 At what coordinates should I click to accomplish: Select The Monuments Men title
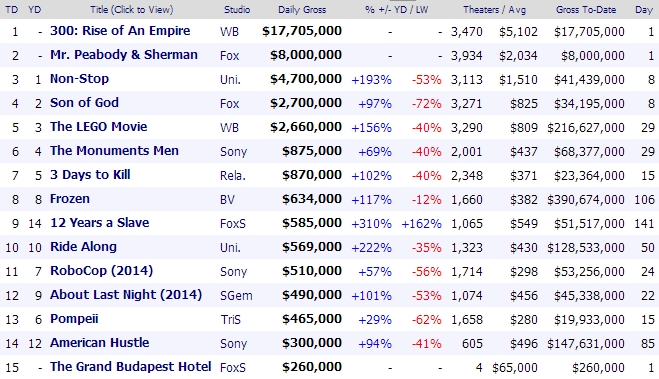[114, 150]
